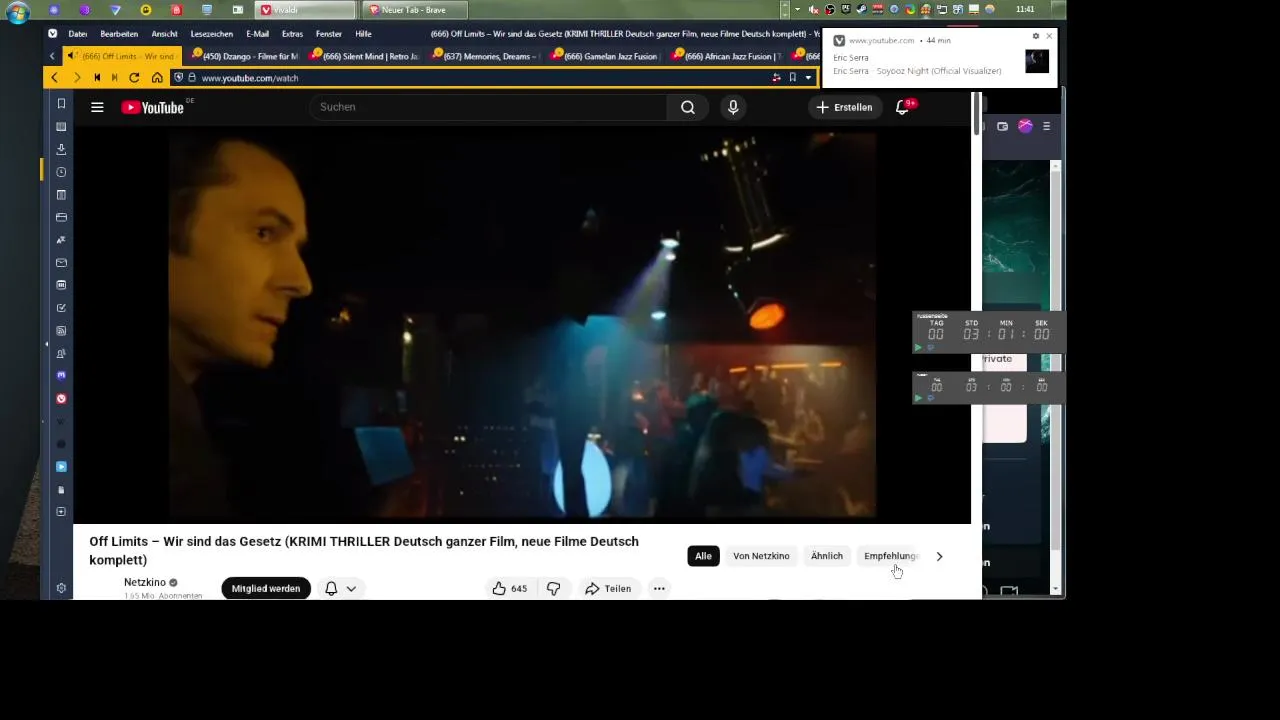Switch to Gamelan Jazz Fusion tab
1280x720 pixels.
tap(606, 56)
